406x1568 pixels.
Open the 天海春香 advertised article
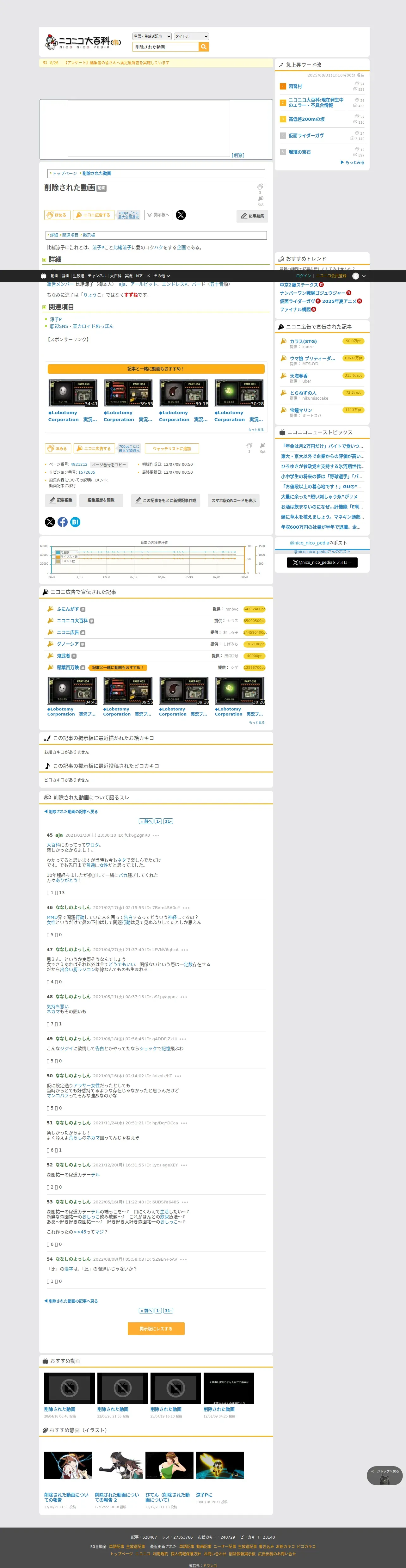tap(298, 376)
